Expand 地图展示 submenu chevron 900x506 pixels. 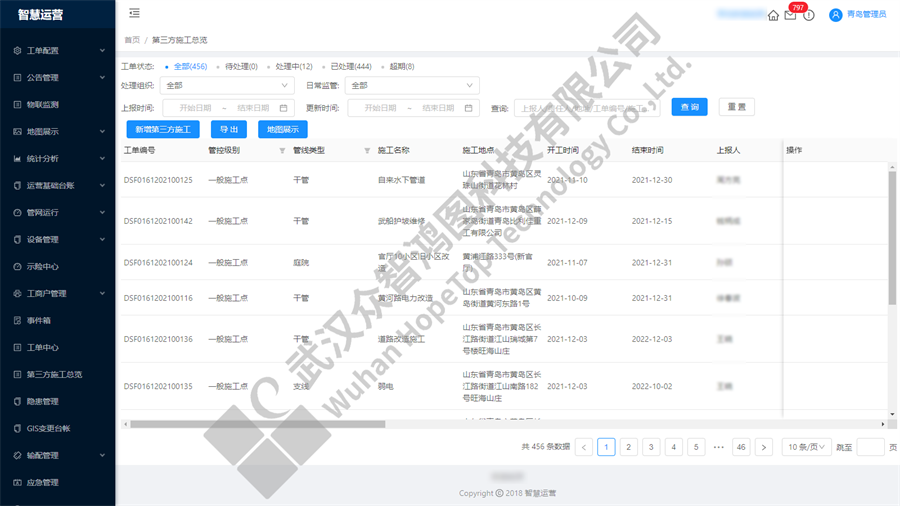coord(102,131)
